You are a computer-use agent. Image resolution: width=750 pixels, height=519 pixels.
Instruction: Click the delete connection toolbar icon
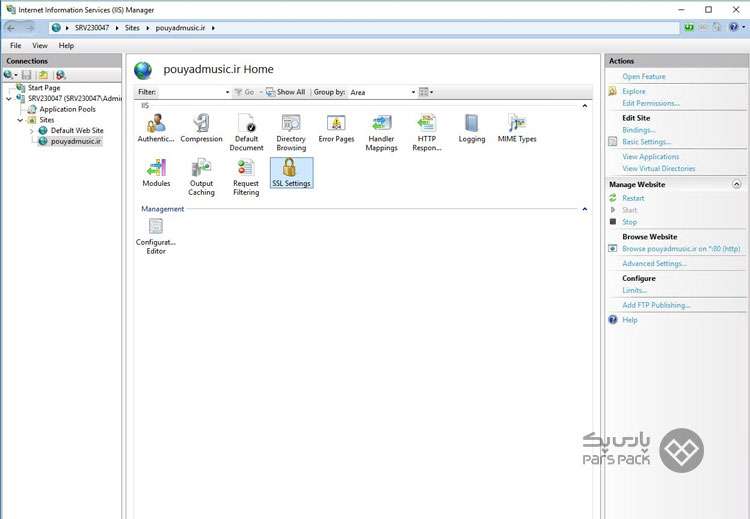coord(60,75)
